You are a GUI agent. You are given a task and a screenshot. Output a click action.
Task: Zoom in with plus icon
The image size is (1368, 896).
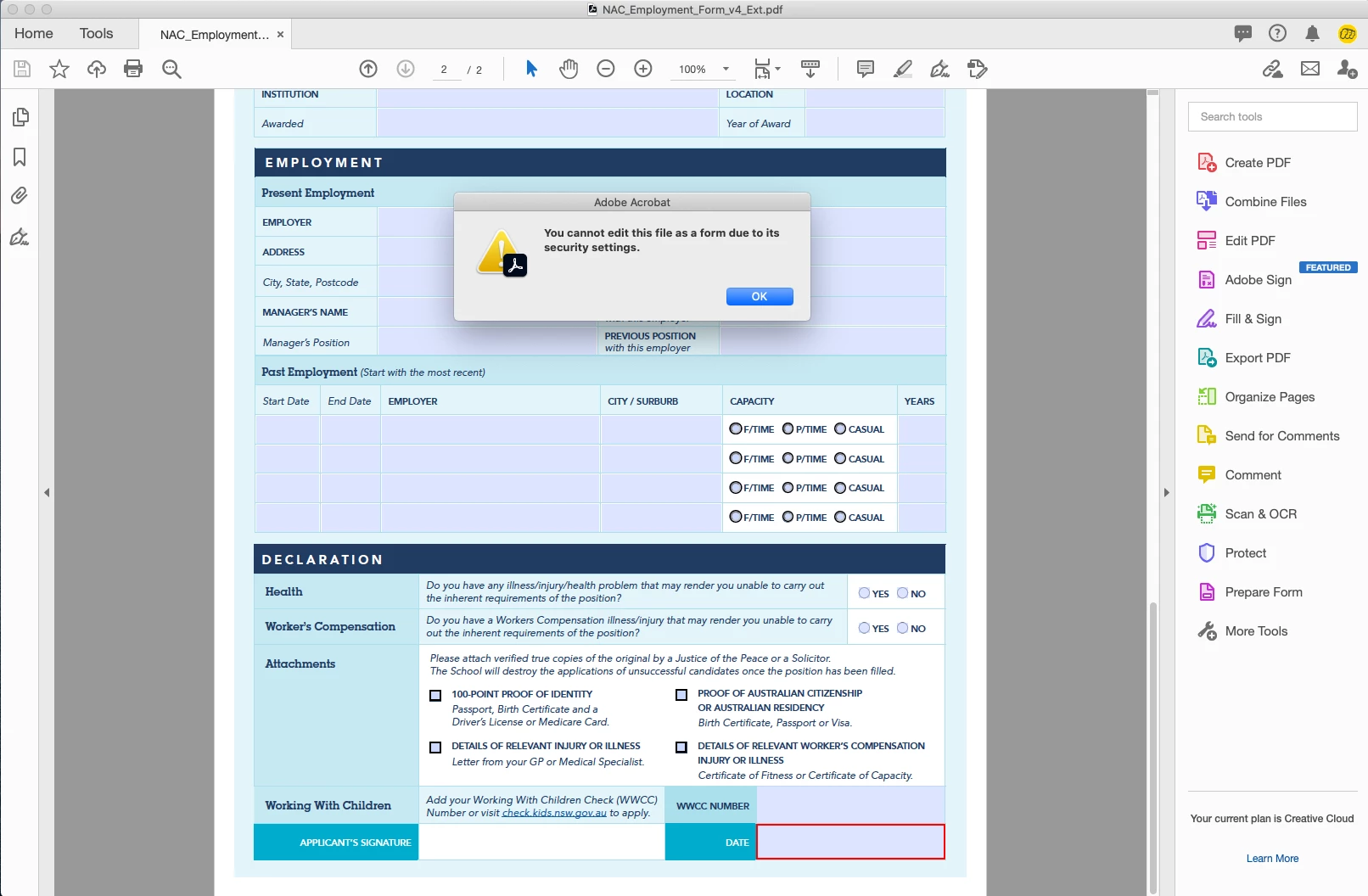643,69
